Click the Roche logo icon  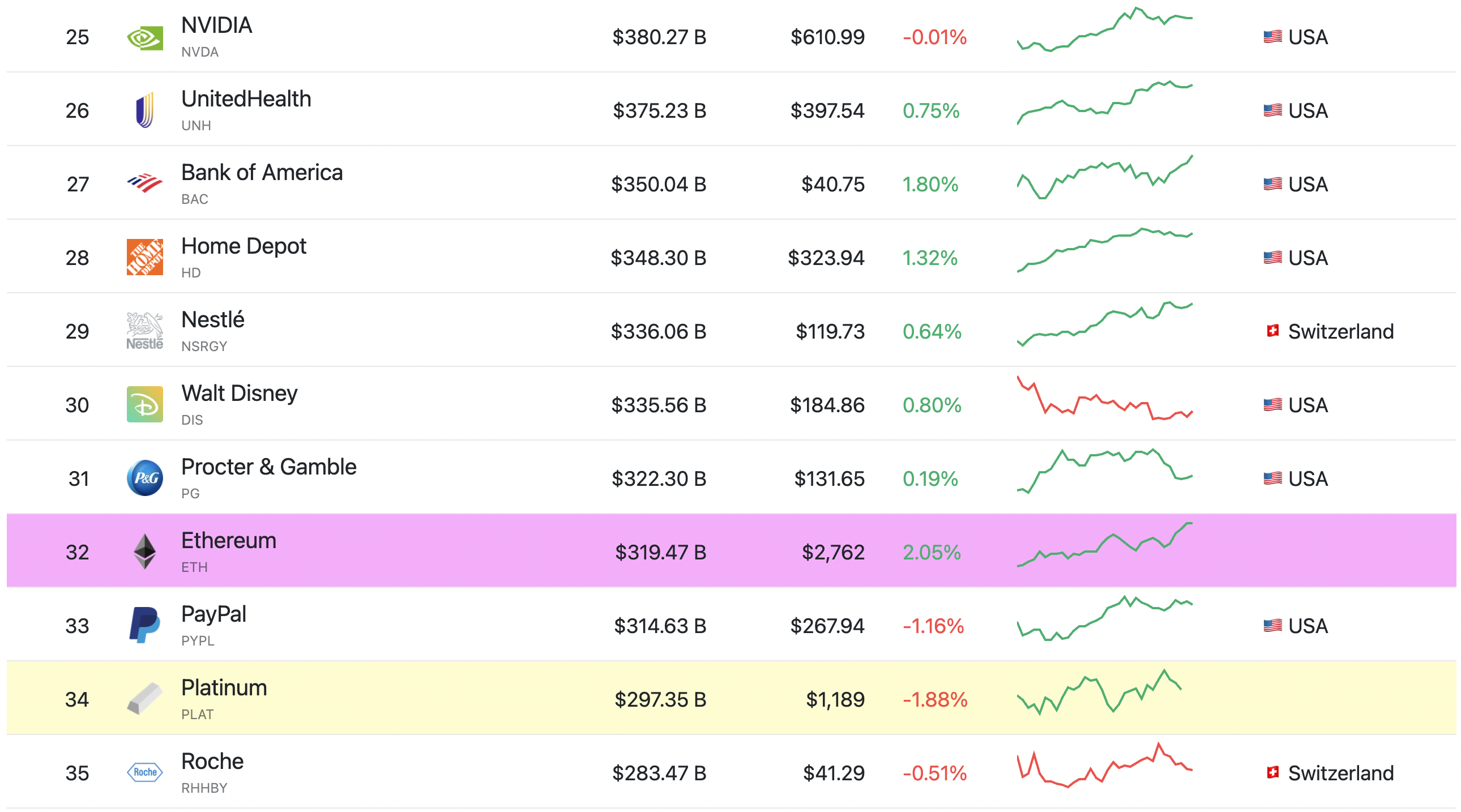click(144, 772)
